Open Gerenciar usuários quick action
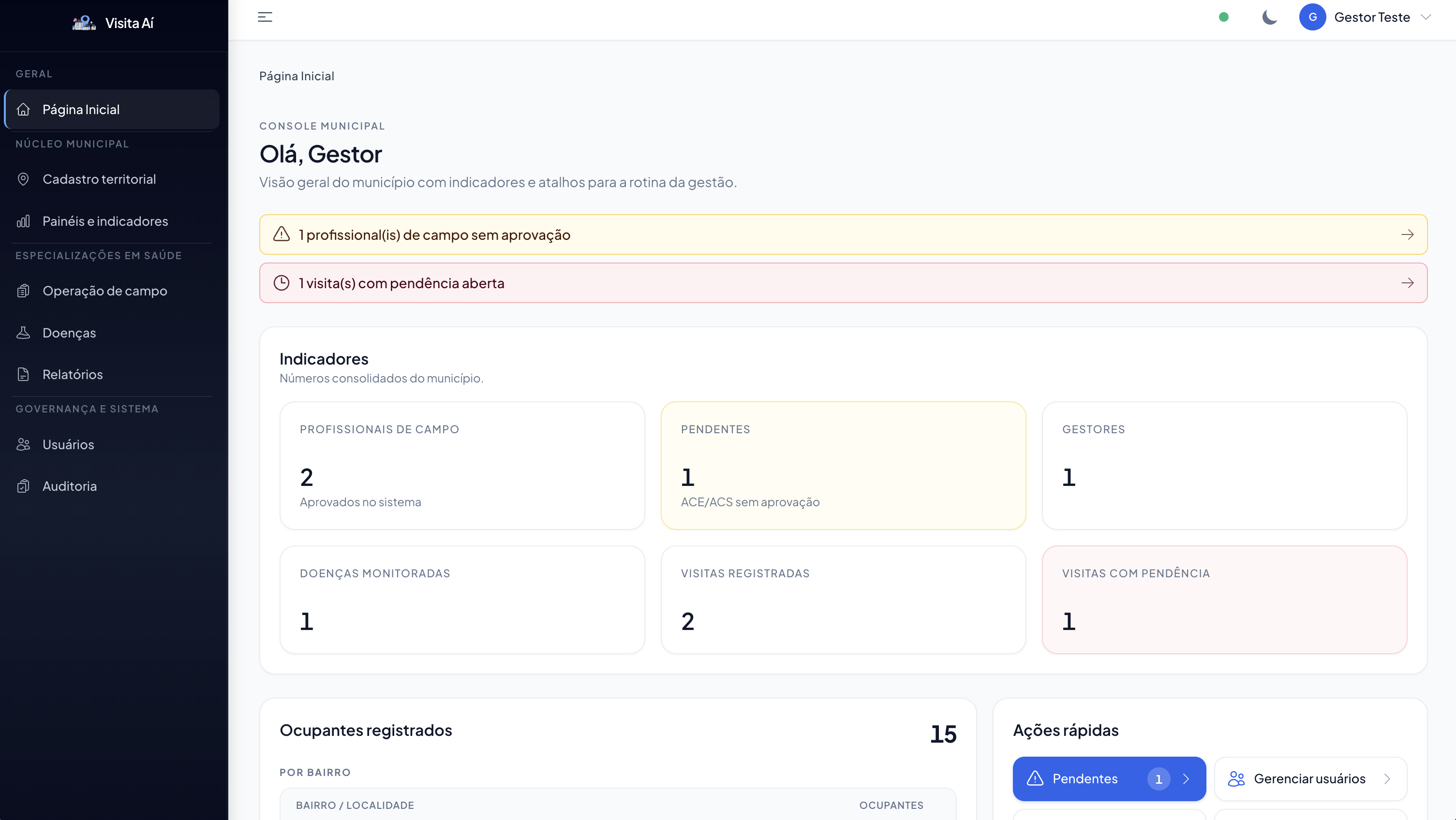This screenshot has height=820, width=1456. pos(1309,779)
